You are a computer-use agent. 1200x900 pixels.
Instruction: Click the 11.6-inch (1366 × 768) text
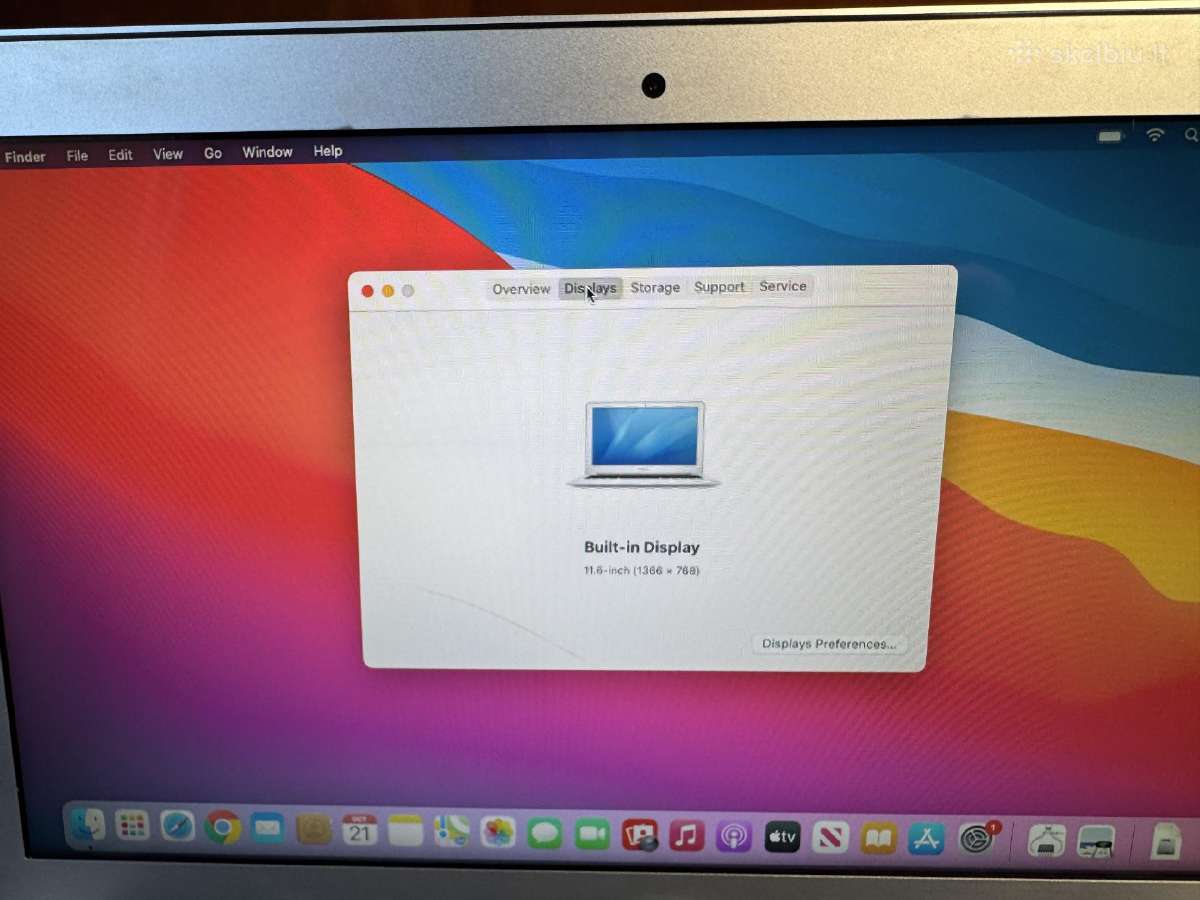click(x=641, y=571)
